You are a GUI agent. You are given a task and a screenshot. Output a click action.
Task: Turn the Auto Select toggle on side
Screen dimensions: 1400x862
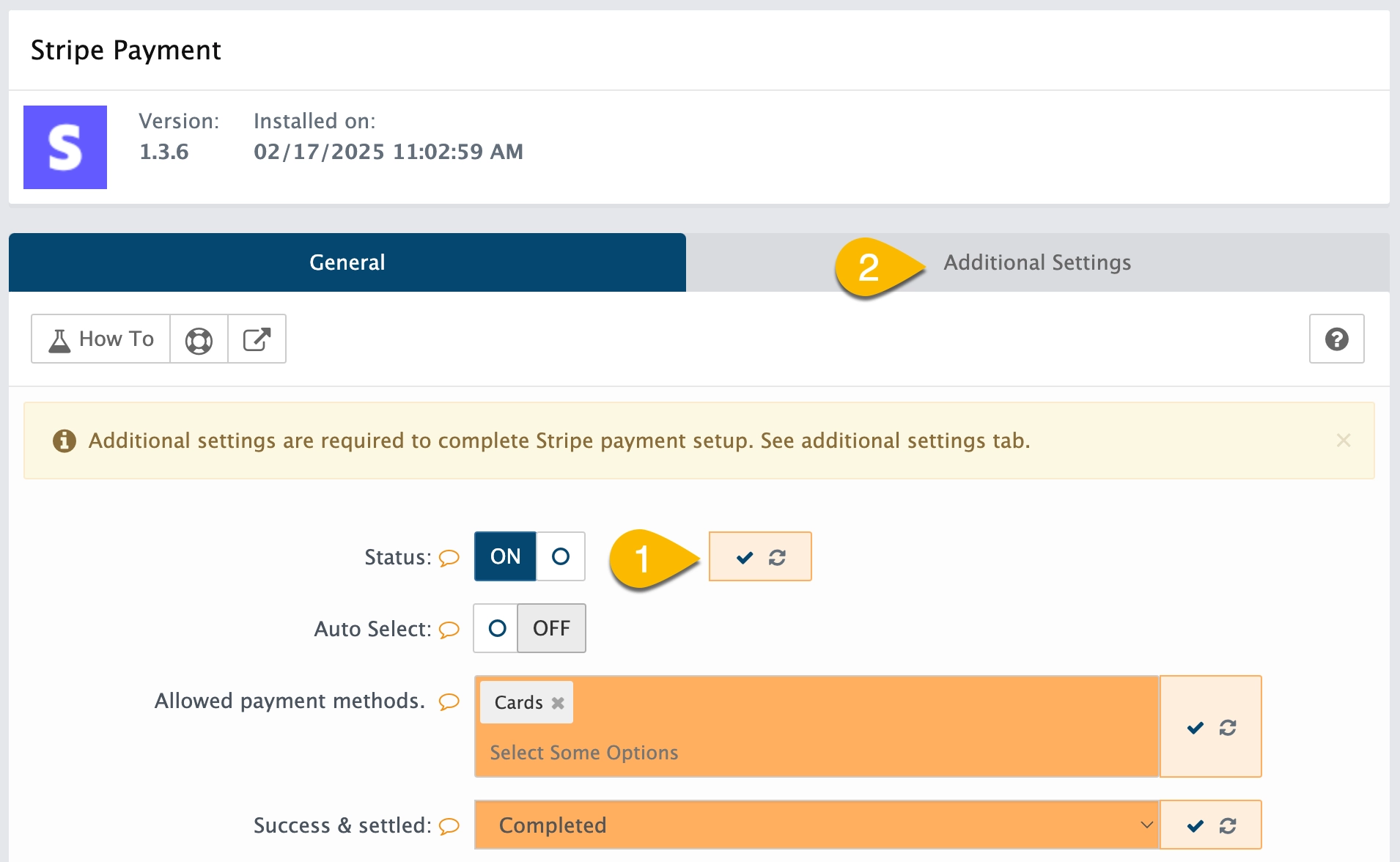click(496, 628)
